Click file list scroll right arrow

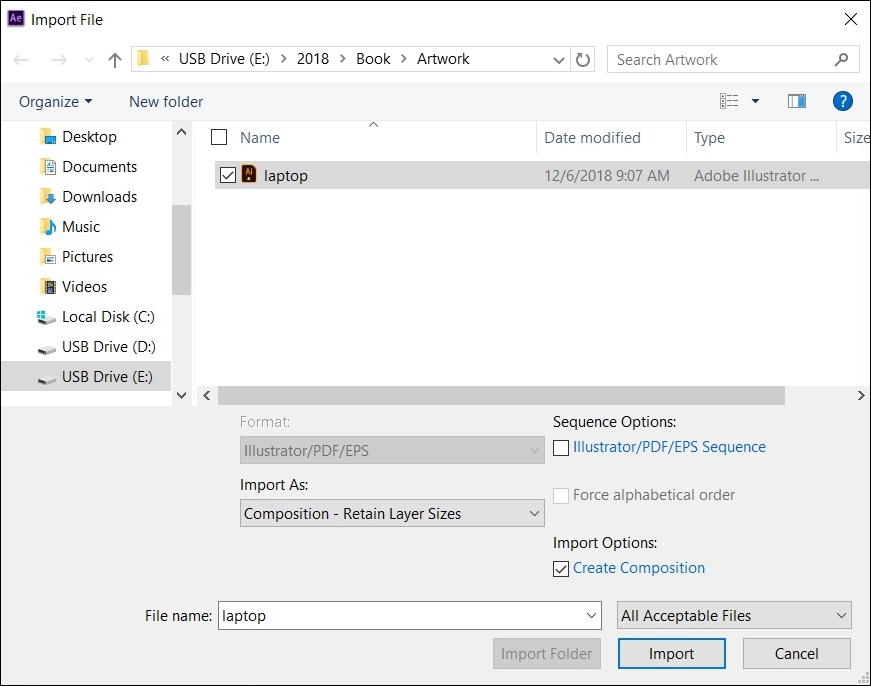(x=861, y=395)
